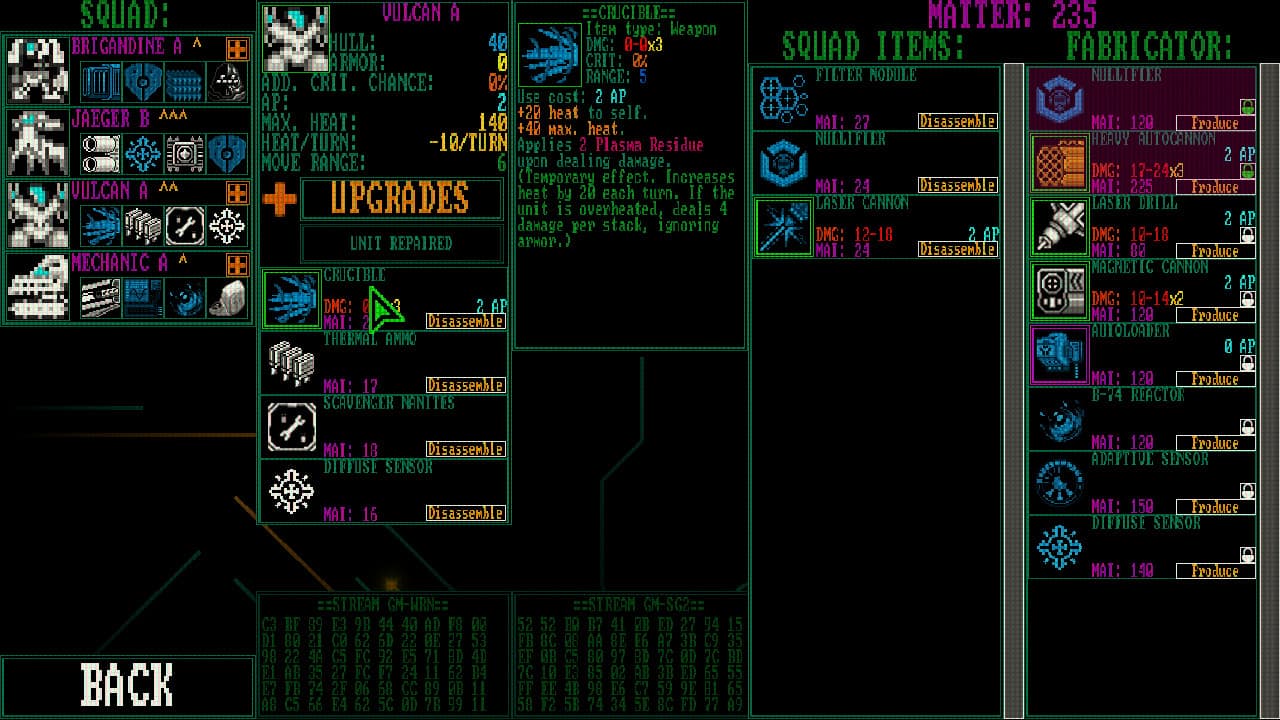
Task: Select the Scavenger Nanites wrench icon in equipment list
Action: point(291,427)
